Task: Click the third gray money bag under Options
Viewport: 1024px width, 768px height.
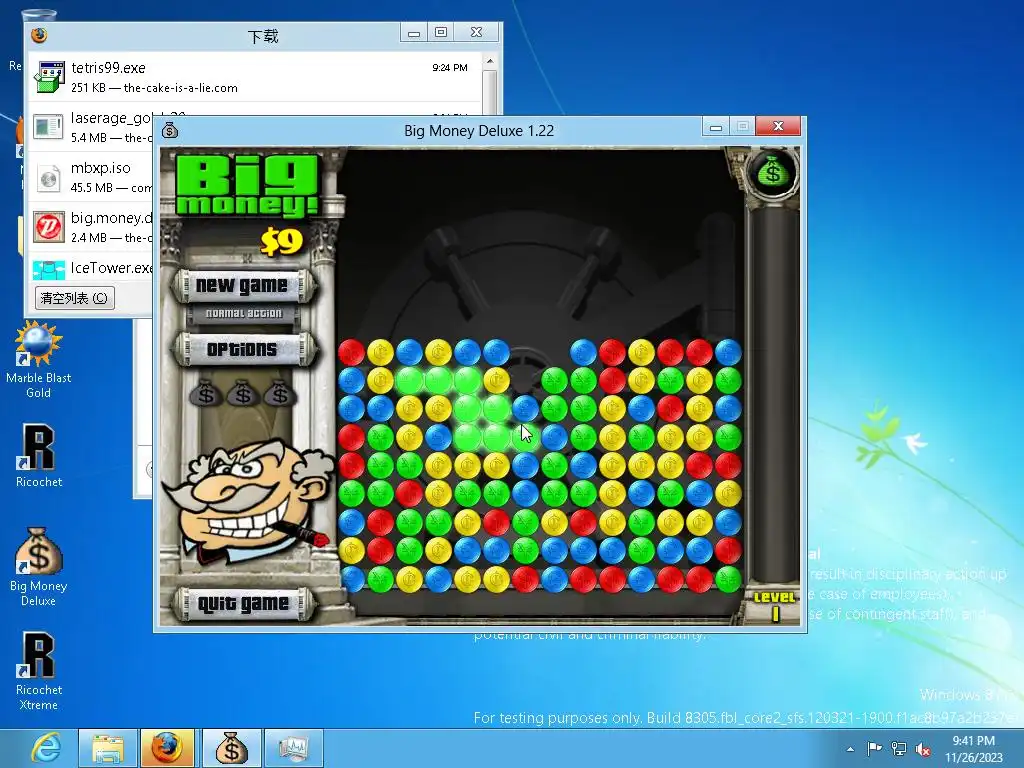Action: click(280, 394)
